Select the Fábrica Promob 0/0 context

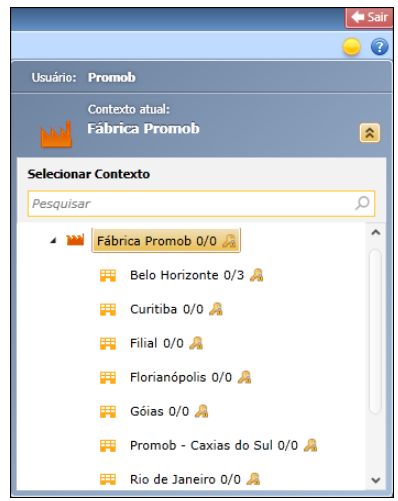pyautogui.click(x=166, y=241)
